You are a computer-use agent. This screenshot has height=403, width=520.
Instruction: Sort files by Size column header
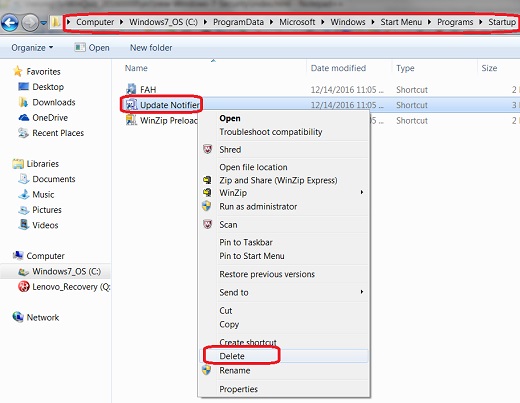[489, 68]
